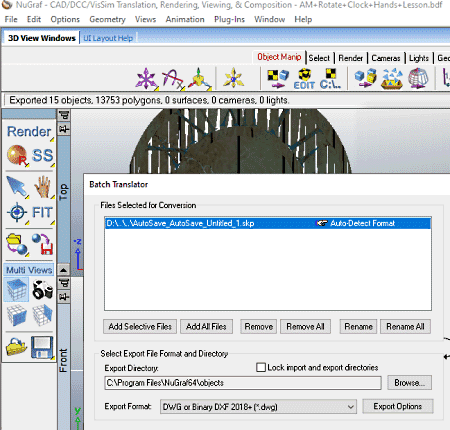Select the hand pan tool
Image resolution: width=450 pixels, height=430 pixels.
click(43, 187)
